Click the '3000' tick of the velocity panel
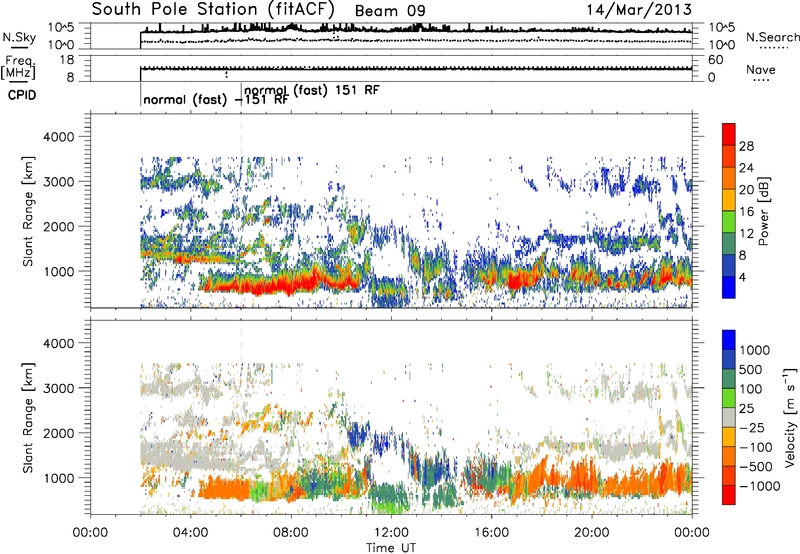Screen dimensions: 800x554 (58, 388)
